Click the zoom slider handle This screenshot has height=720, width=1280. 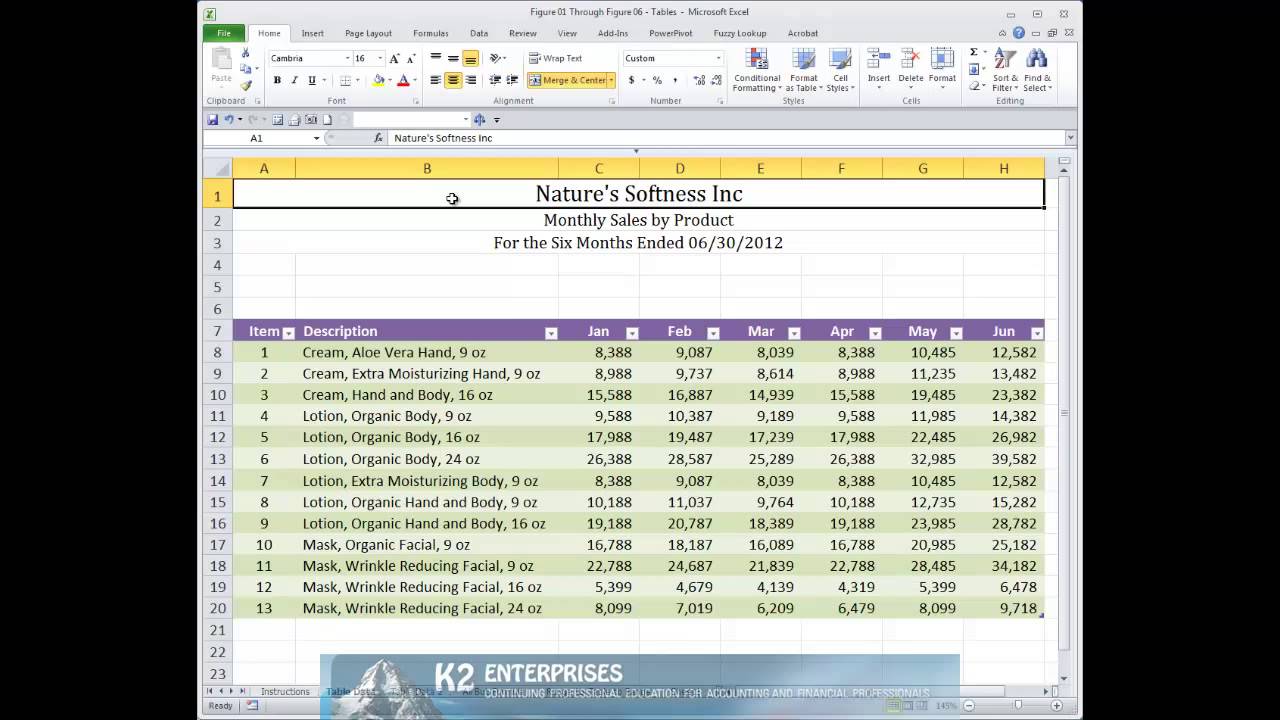[x=1018, y=706]
